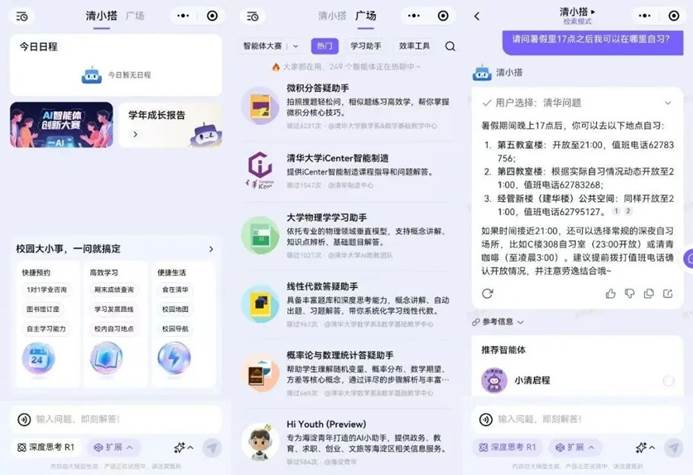Image resolution: width=693 pixels, height=475 pixels.
Task: Tap the search icon in 广场 screen
Action: pos(450,46)
